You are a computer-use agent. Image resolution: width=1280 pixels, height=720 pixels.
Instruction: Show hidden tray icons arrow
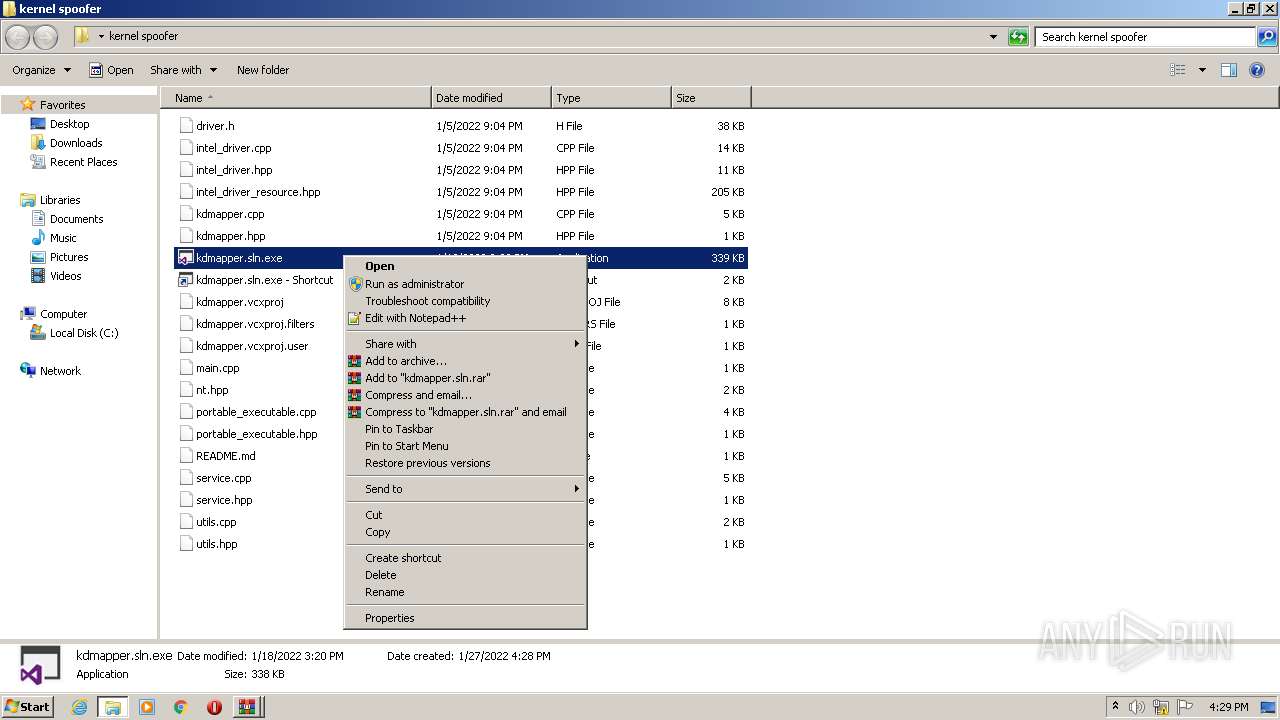pos(1115,707)
